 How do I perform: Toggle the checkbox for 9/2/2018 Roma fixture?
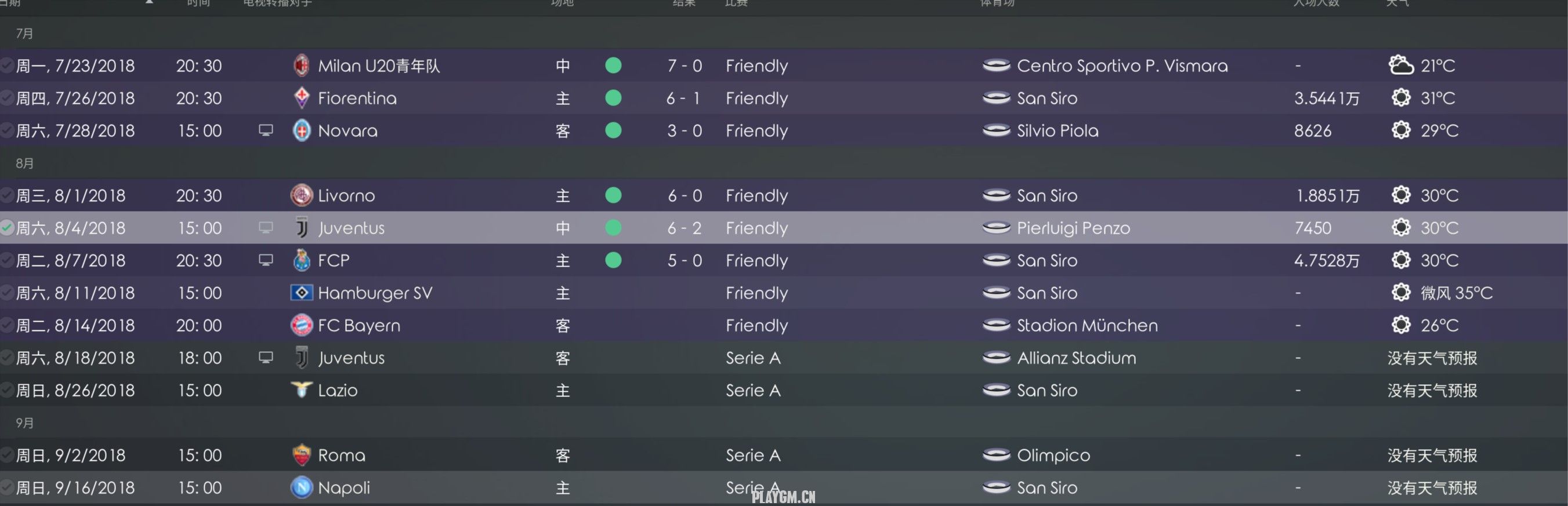pyautogui.click(x=7, y=455)
